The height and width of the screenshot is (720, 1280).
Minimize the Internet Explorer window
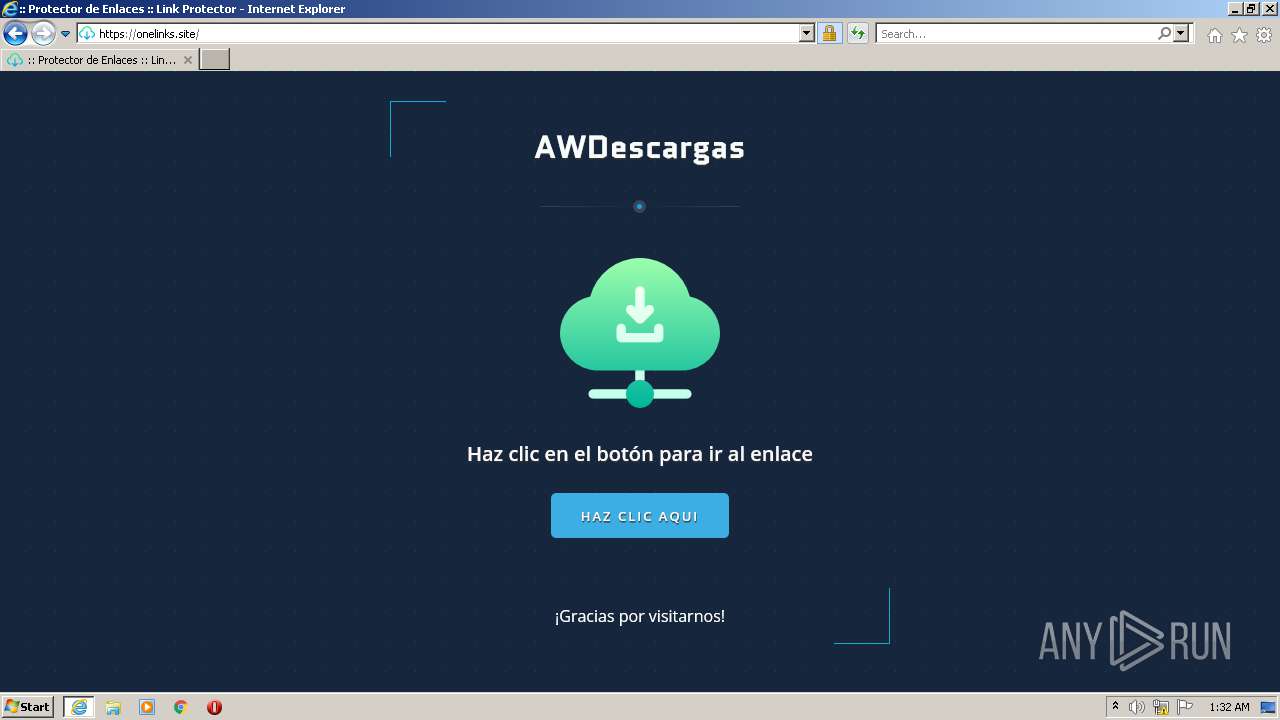point(1234,9)
